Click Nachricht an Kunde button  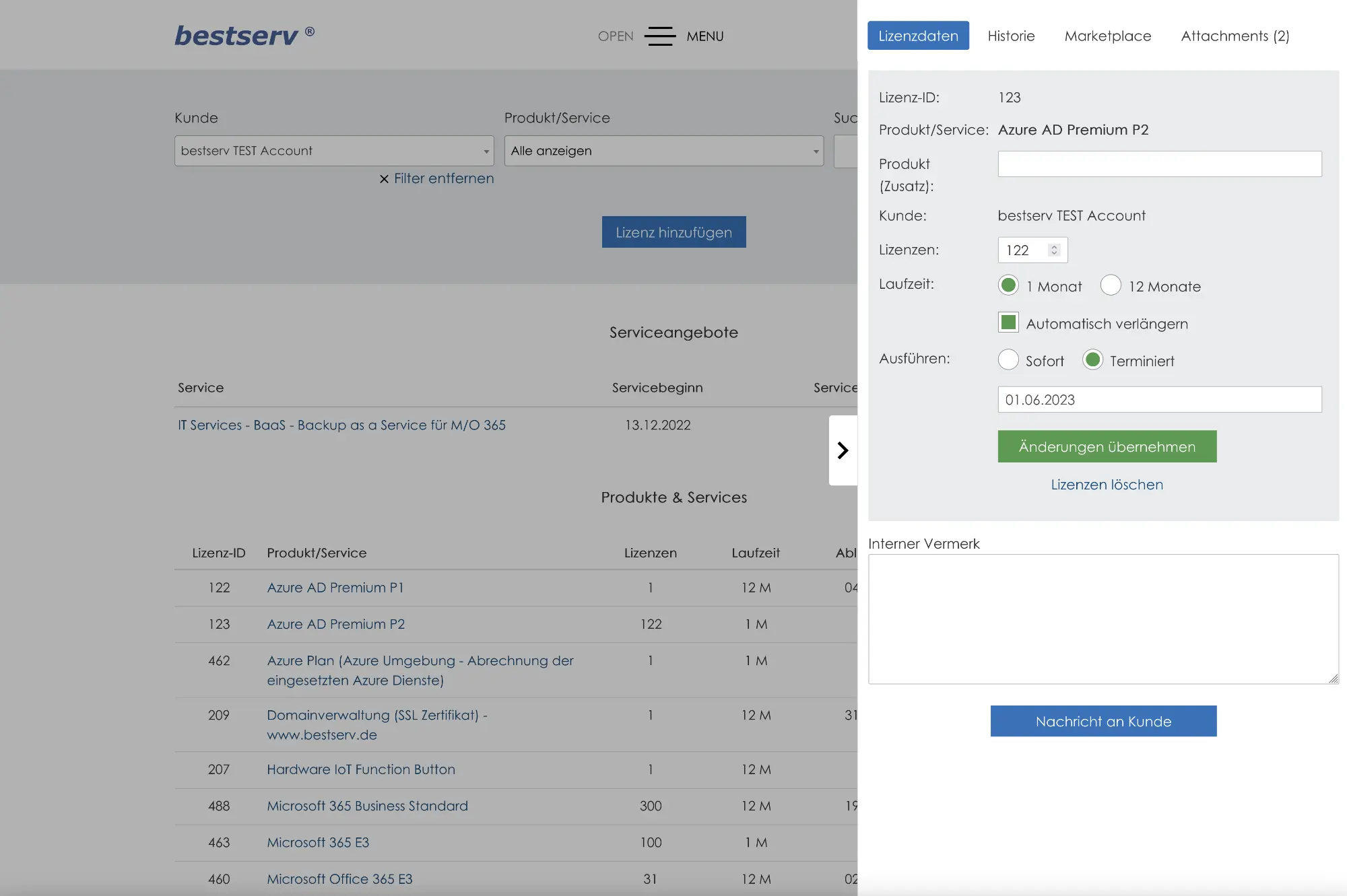1103,721
